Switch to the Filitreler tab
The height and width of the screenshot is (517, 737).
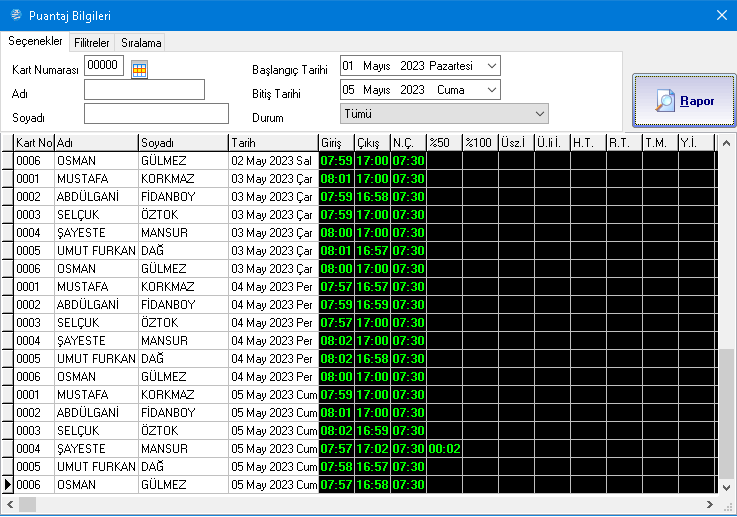tap(92, 43)
